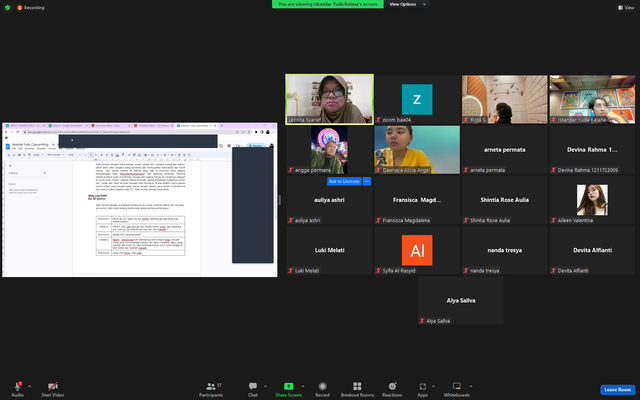Click Ask to Unmute on auliya ashri
The width and height of the screenshot is (640, 400).
(344, 181)
